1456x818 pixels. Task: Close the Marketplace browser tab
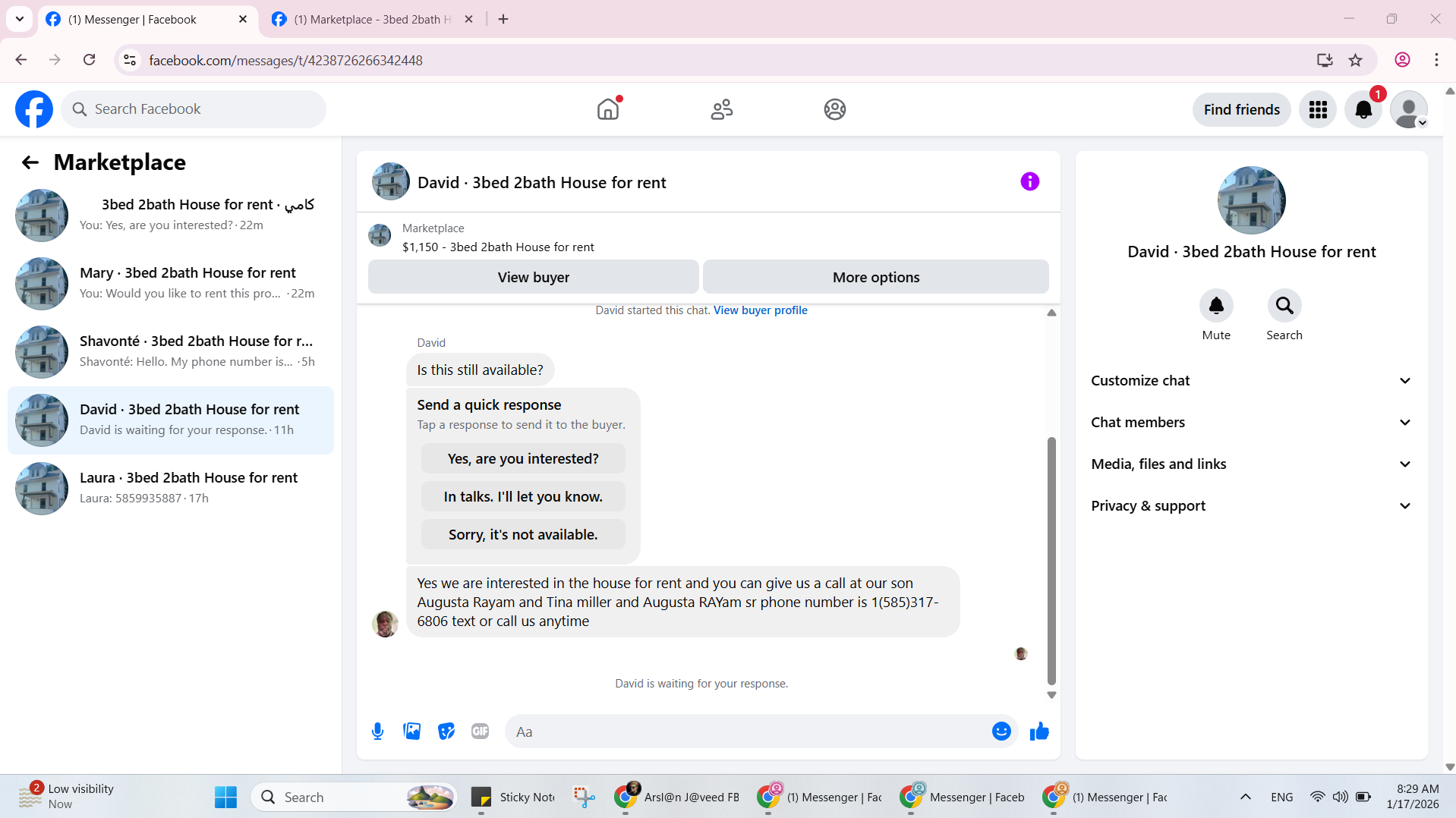pos(468,19)
